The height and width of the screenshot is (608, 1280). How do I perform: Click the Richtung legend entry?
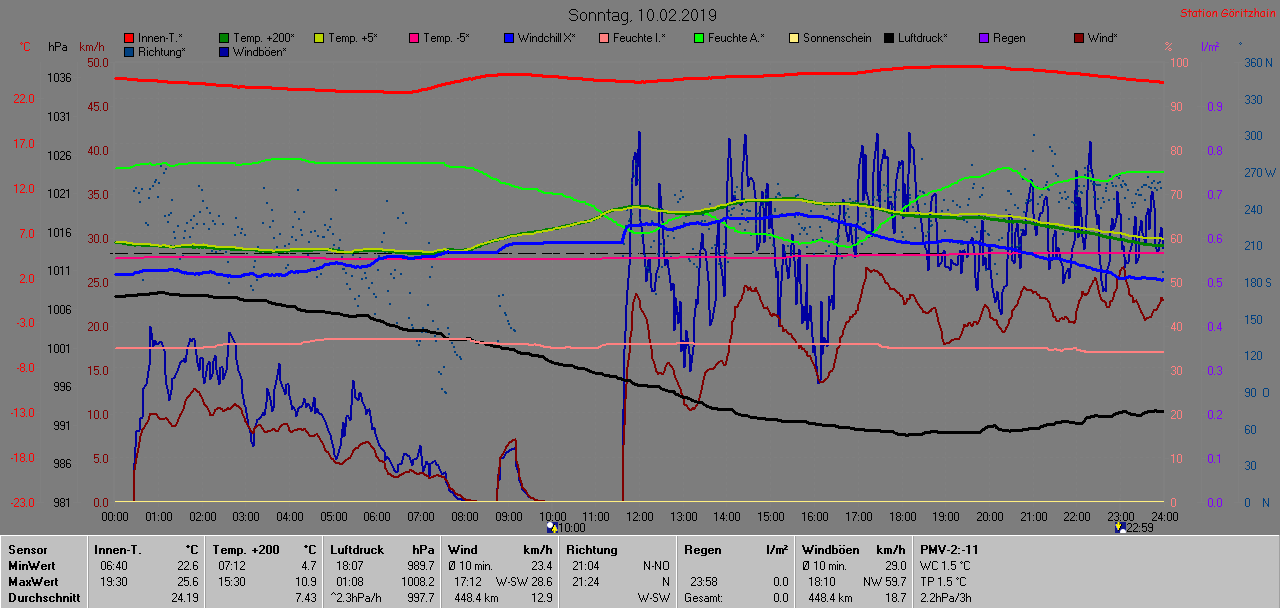tap(161, 51)
